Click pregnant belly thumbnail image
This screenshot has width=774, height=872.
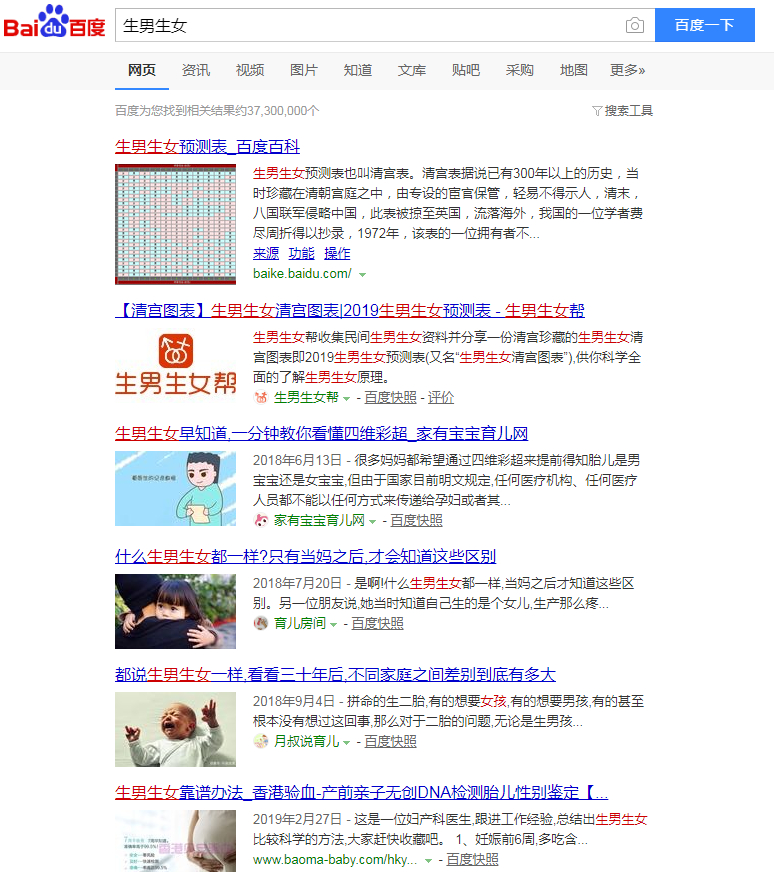coord(175,841)
